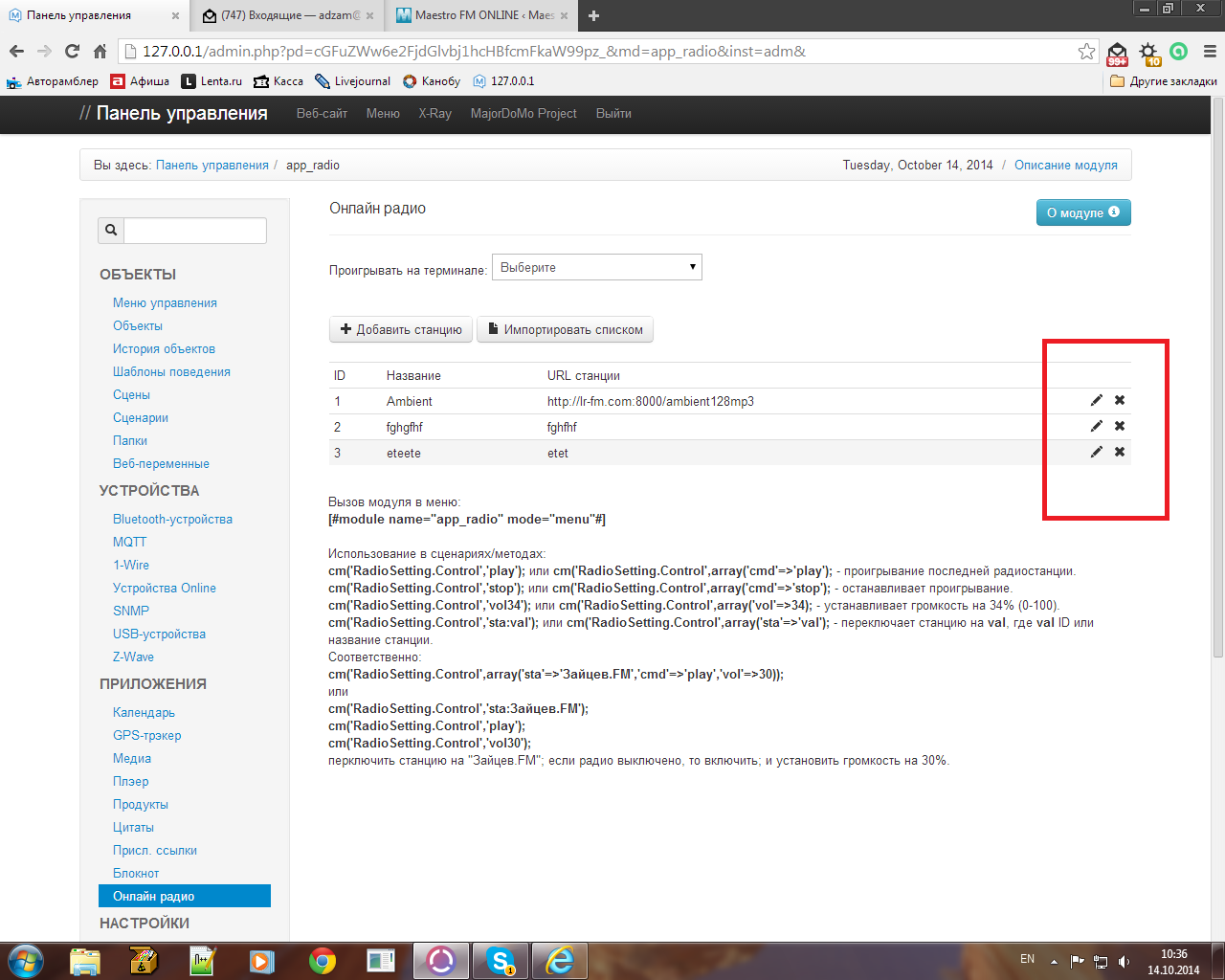This screenshot has width=1225, height=980.
Task: Click the sidebar search input field
Action: tap(195, 230)
